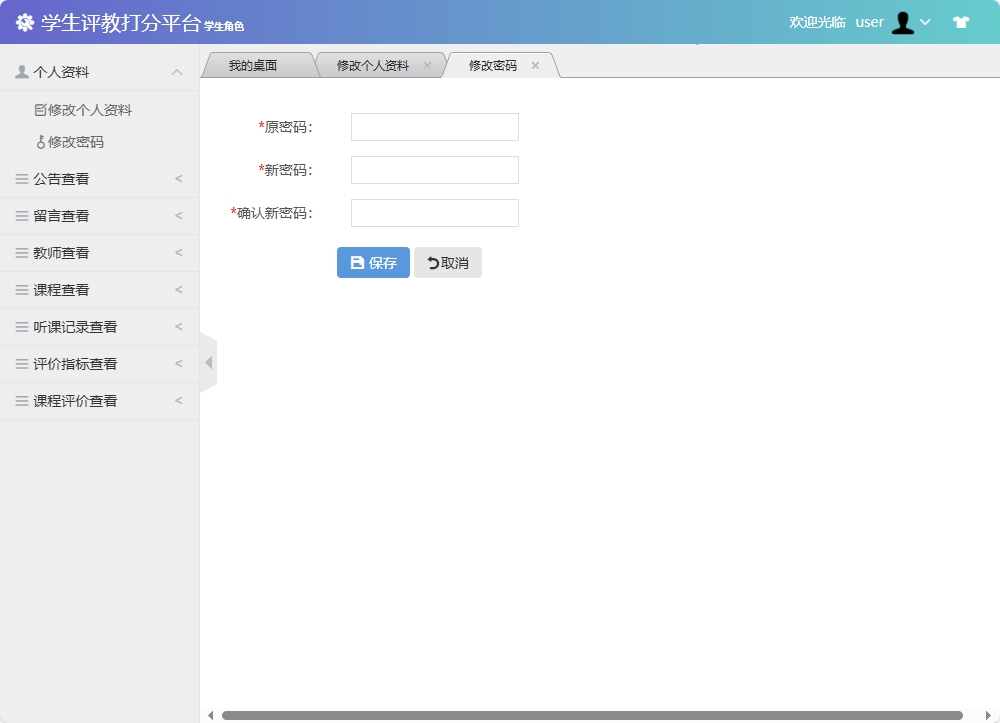Open the user account dropdown chevron
Viewport: 1000px width, 723px height.
click(927, 21)
